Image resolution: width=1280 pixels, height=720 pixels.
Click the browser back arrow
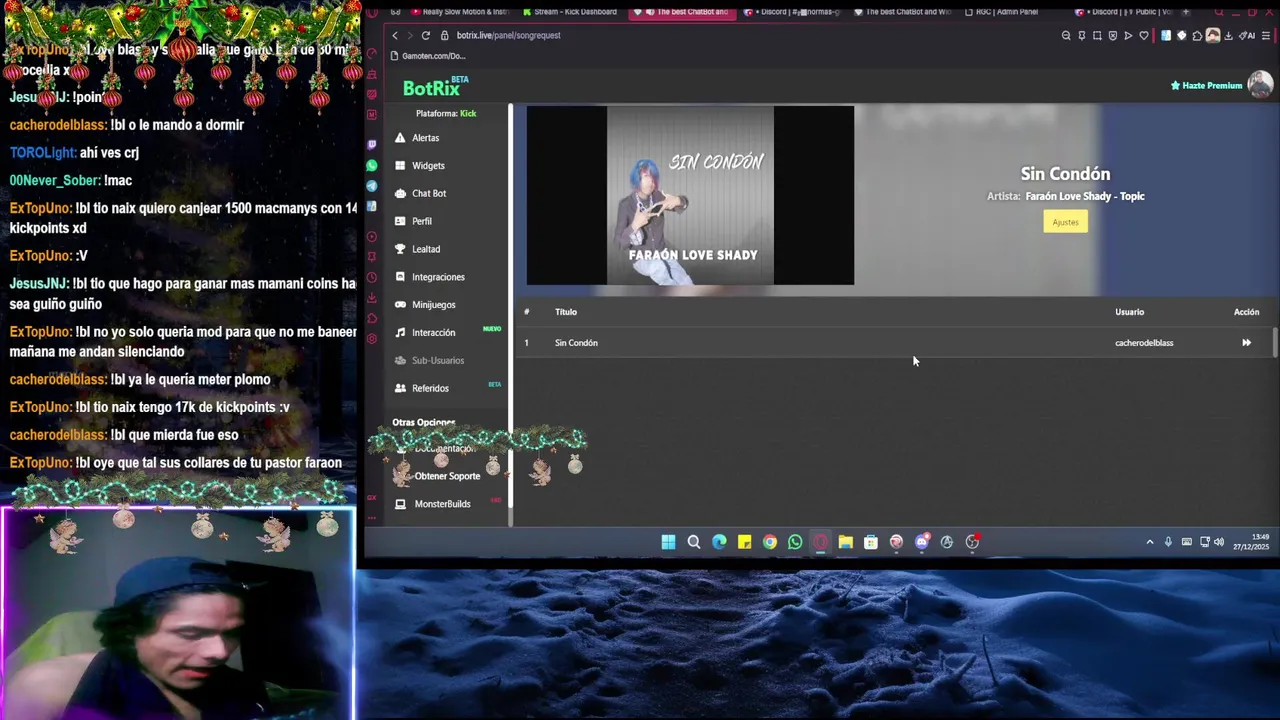click(x=395, y=36)
